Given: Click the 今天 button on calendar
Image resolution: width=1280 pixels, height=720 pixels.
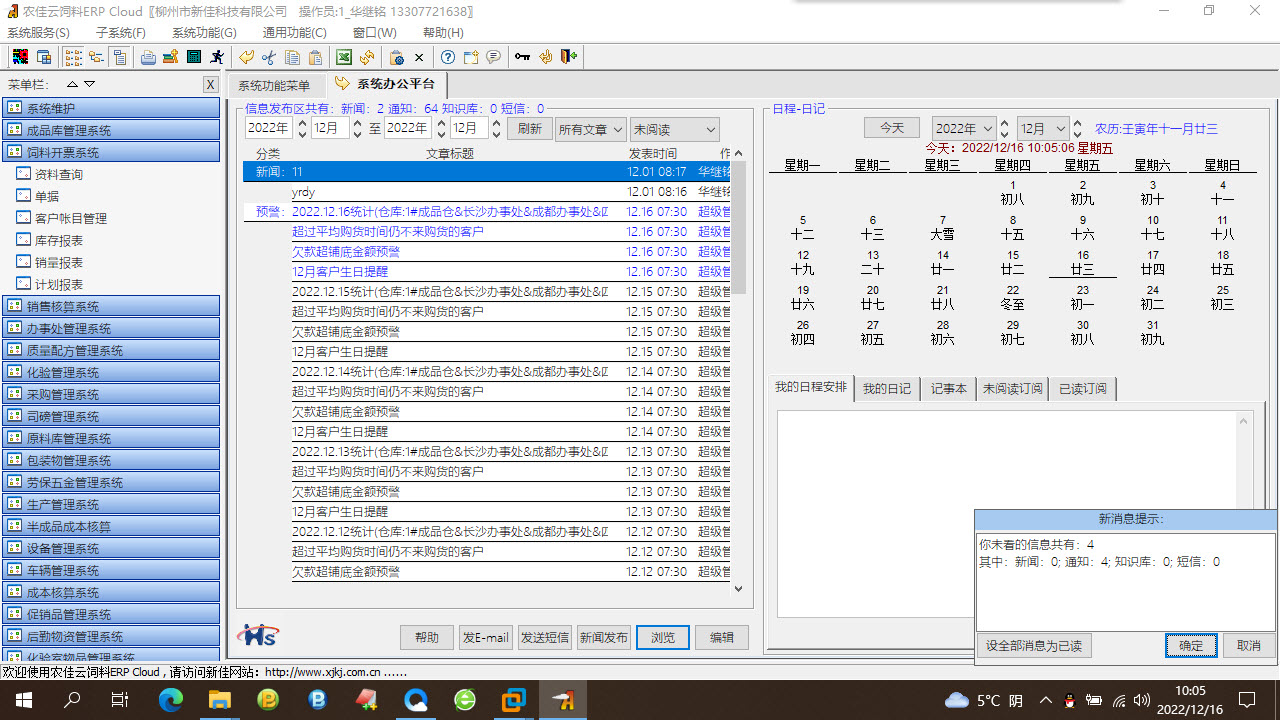Looking at the screenshot, I should (x=891, y=128).
